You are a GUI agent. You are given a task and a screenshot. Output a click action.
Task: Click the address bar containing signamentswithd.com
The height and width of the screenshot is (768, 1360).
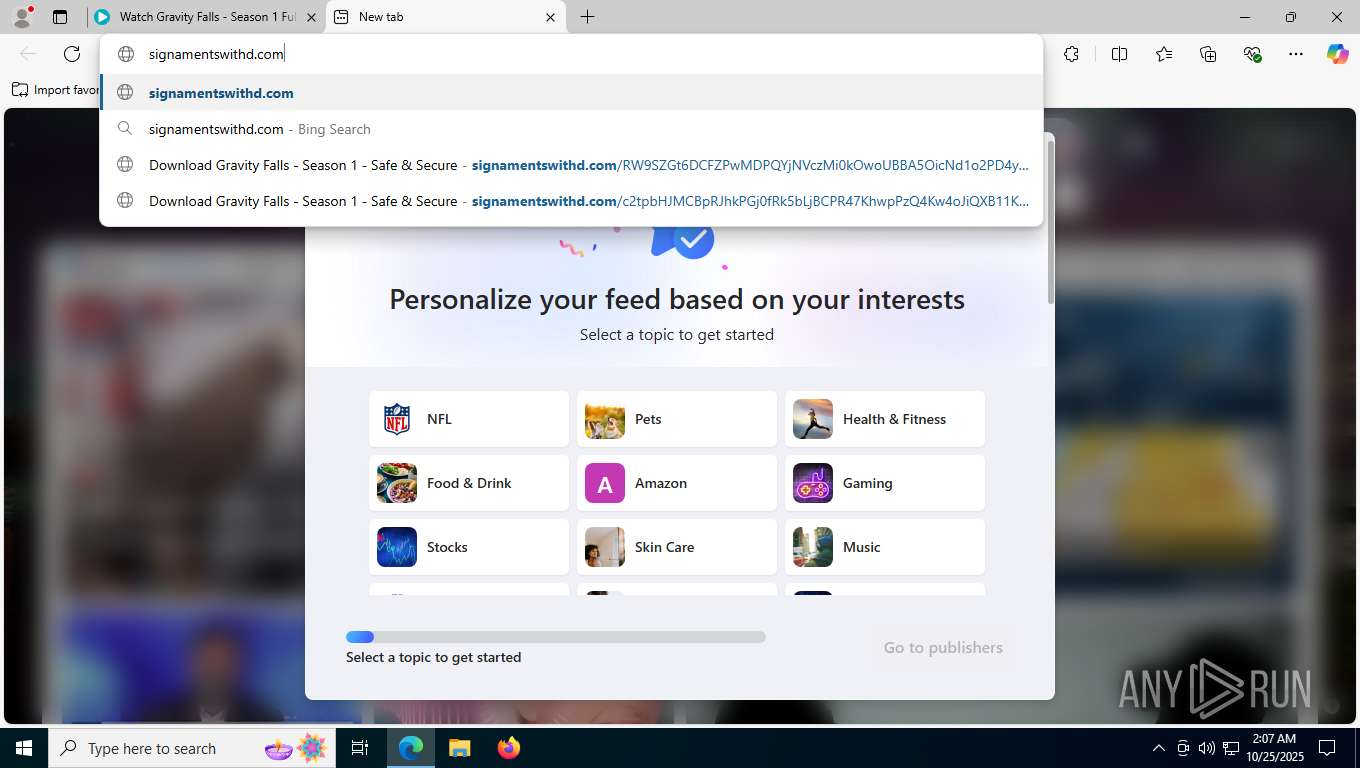click(x=571, y=54)
